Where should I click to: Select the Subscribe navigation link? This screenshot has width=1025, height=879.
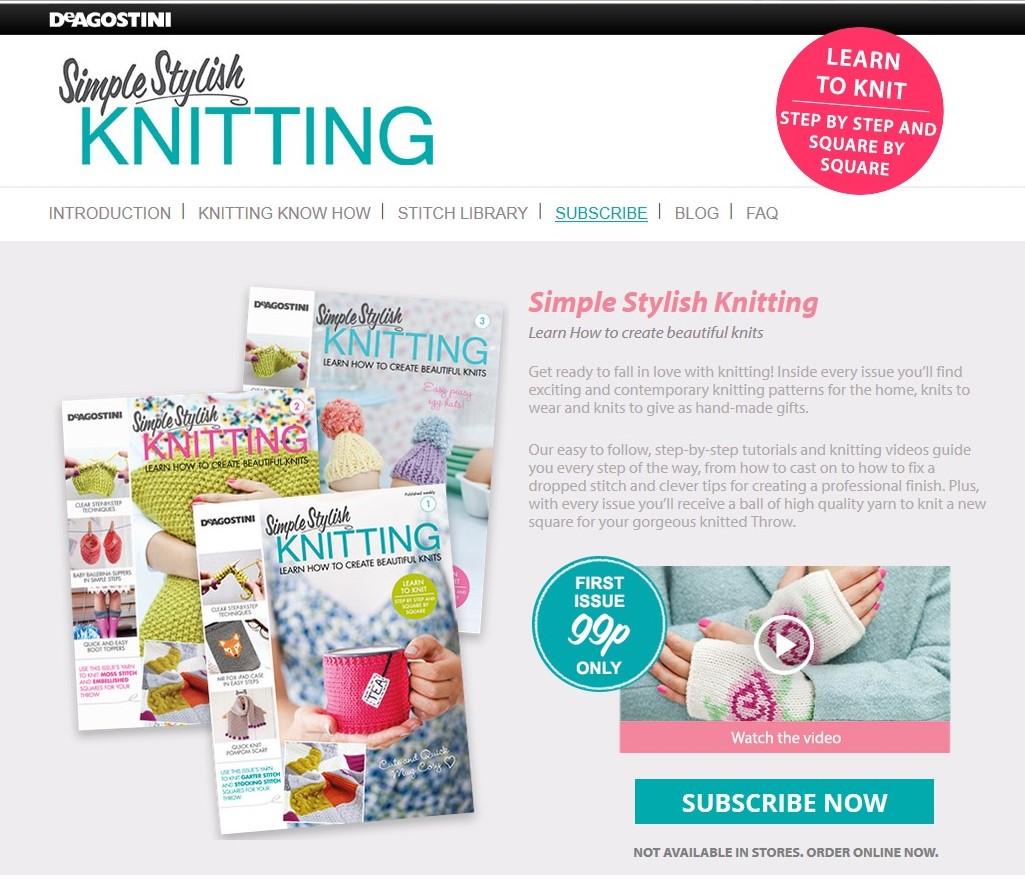pos(601,213)
